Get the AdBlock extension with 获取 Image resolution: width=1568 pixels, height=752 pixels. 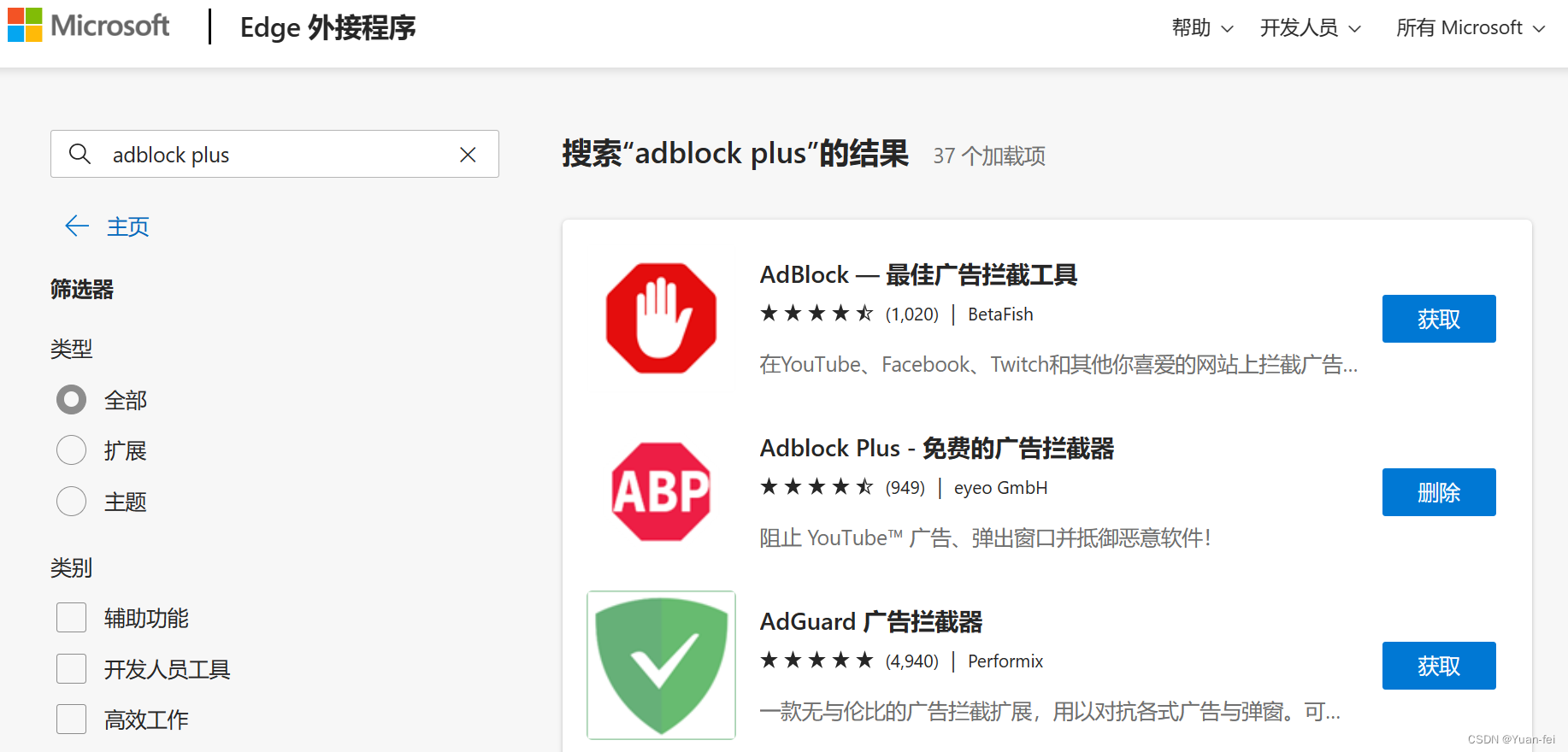pos(1439,319)
